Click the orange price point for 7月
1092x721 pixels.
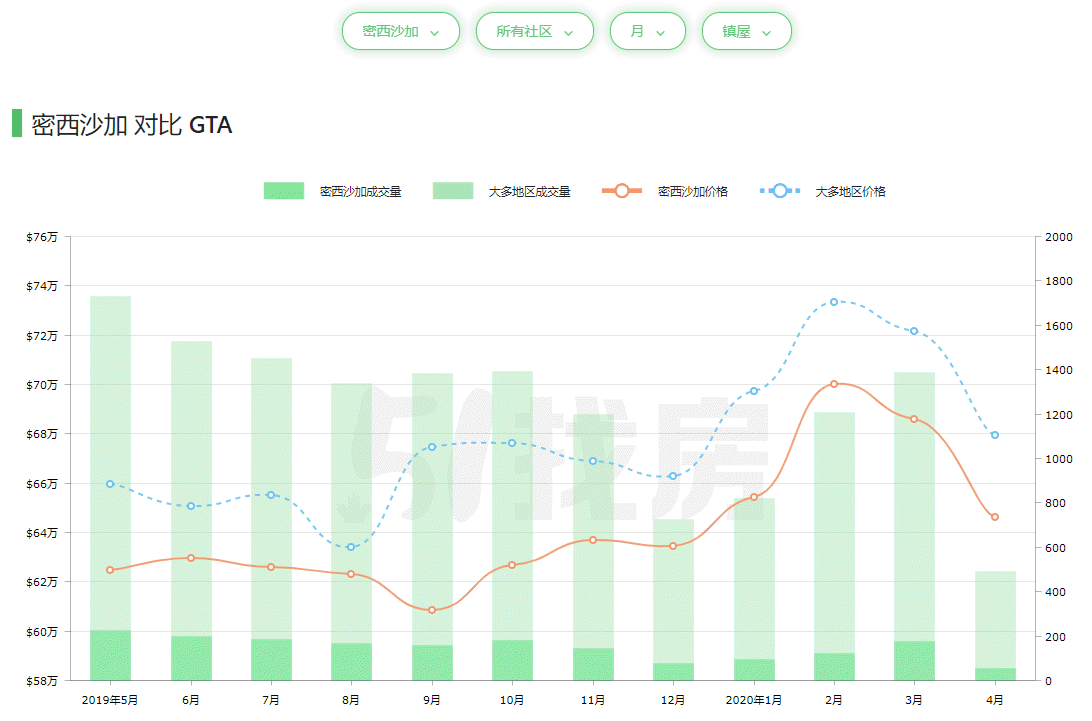(271, 567)
